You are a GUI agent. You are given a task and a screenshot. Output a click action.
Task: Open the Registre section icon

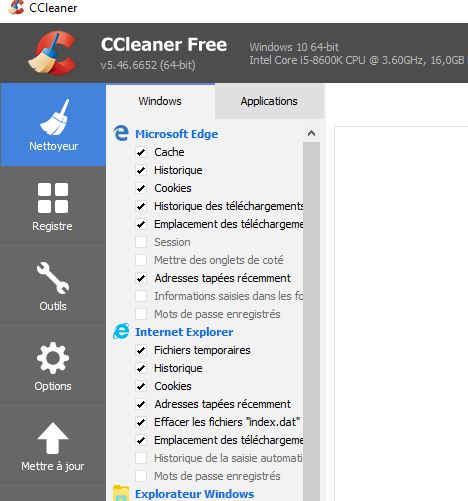(53, 198)
